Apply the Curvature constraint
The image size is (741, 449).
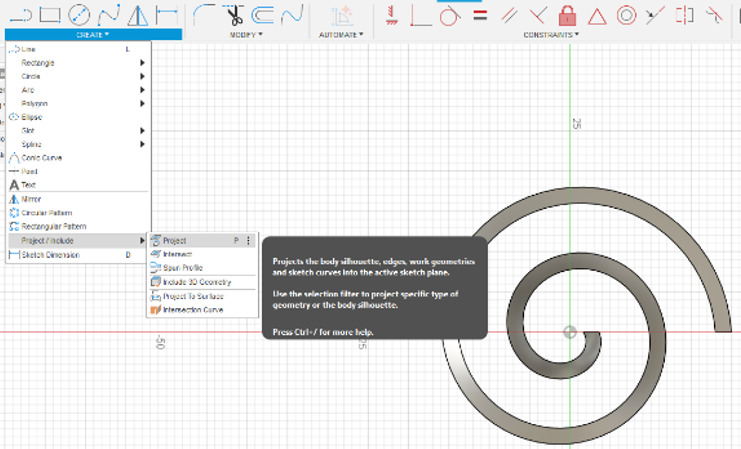pos(714,16)
